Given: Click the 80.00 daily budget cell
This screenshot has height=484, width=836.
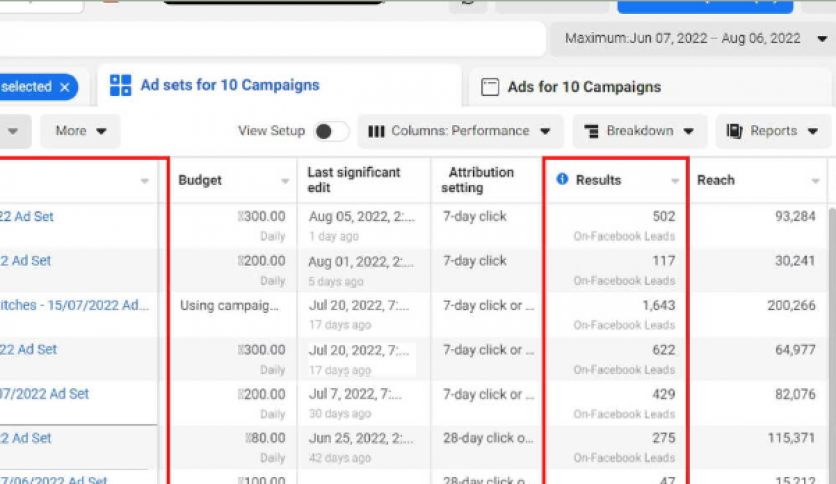Looking at the screenshot, I should (x=266, y=438).
